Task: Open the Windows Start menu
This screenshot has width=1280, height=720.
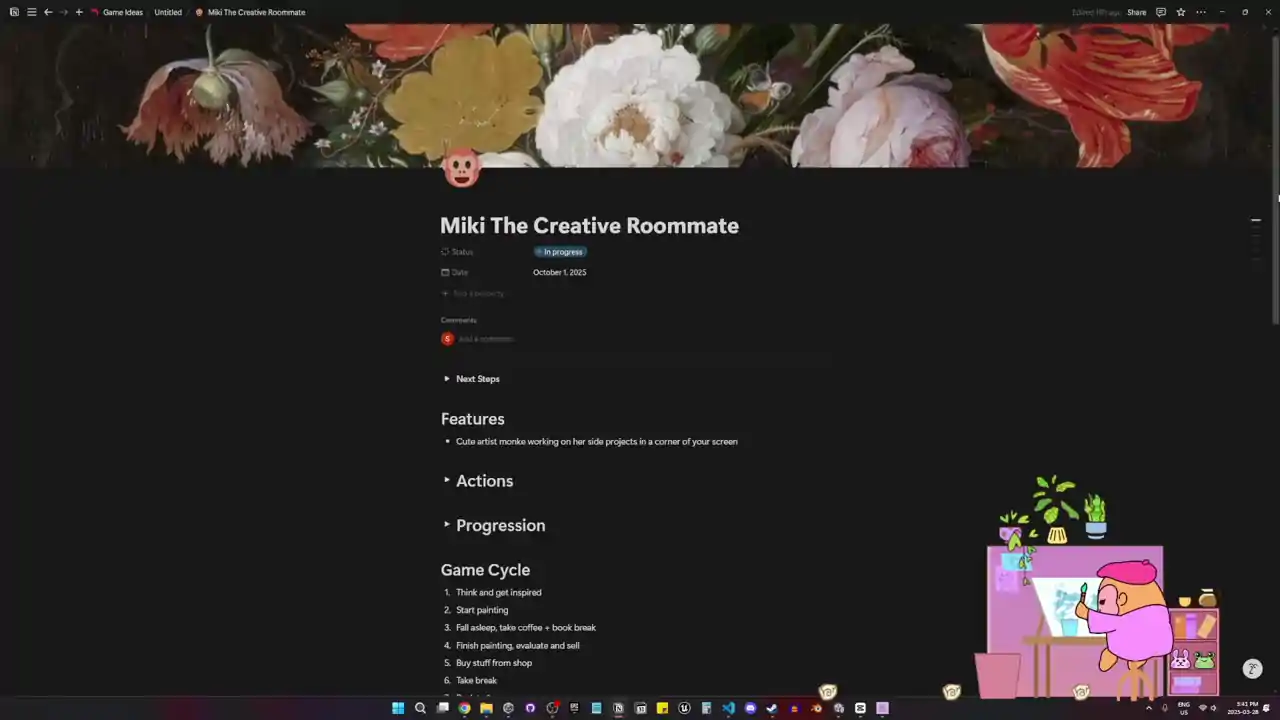Action: [398, 708]
